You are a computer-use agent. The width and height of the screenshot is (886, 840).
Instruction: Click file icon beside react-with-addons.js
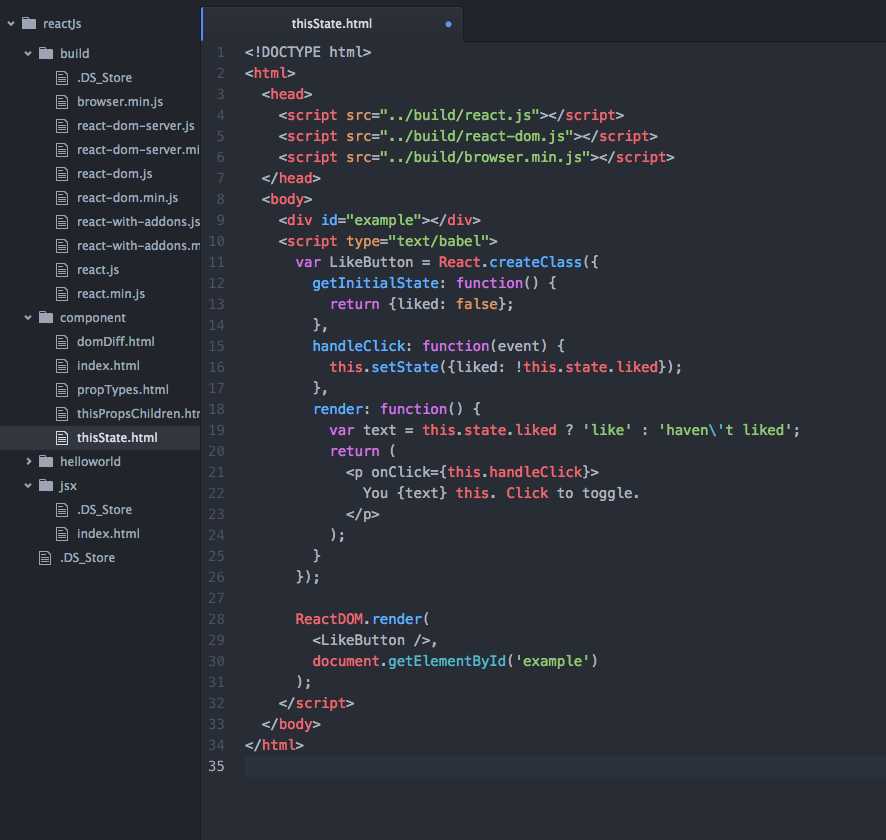click(62, 222)
